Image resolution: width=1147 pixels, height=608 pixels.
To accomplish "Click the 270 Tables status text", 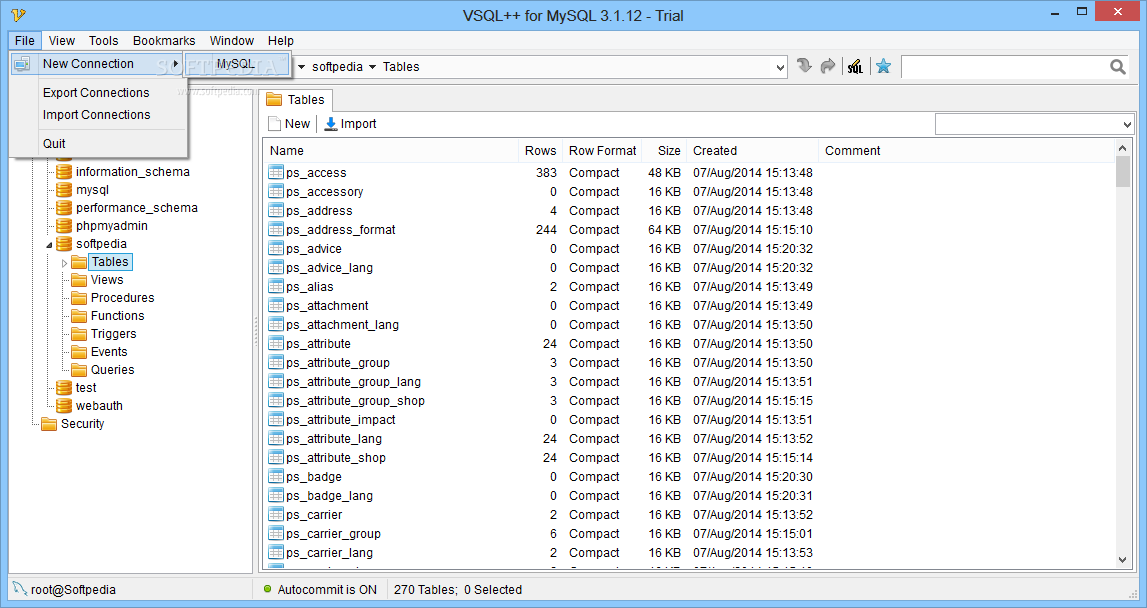I will [x=425, y=590].
